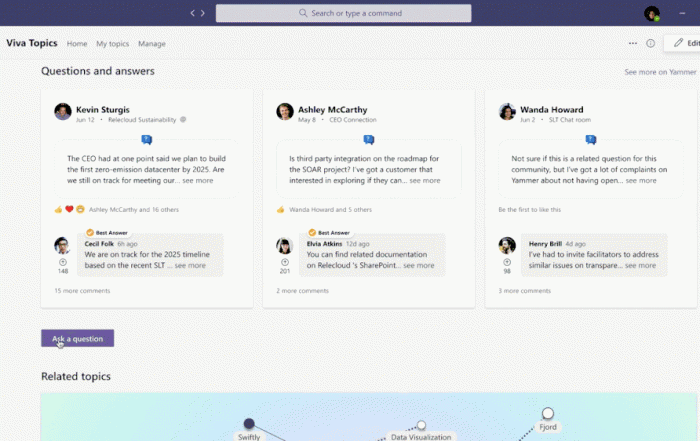Screen dimensions: 700x441
Task: Expand Cecil Folk's answer with see more
Action: (190, 265)
